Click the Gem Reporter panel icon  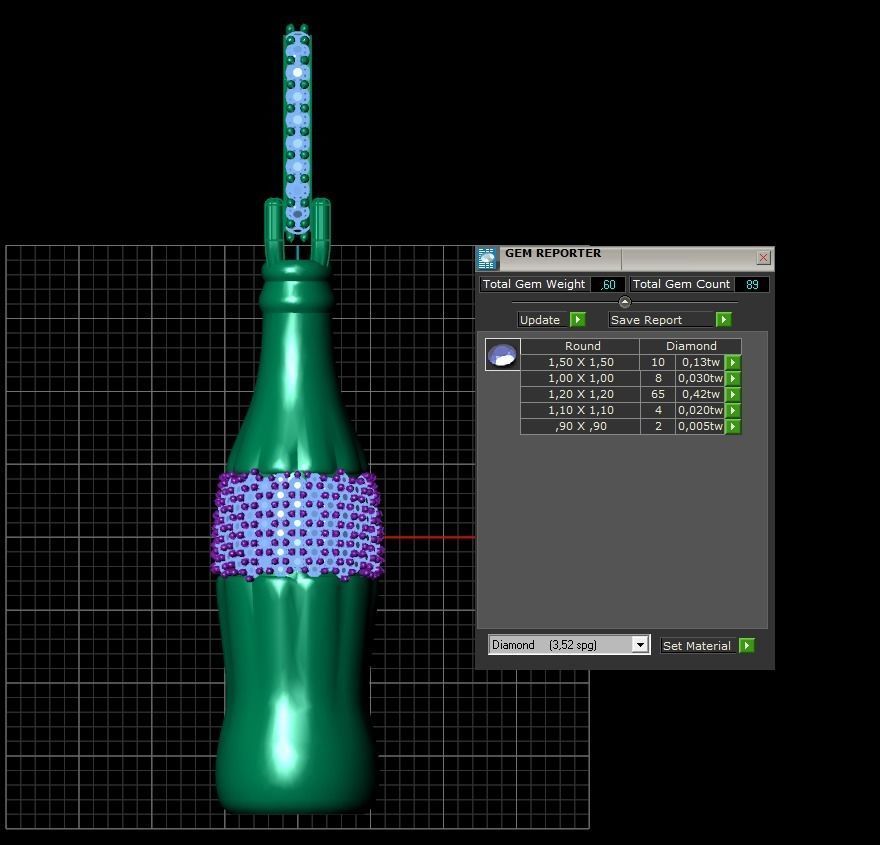(x=487, y=258)
